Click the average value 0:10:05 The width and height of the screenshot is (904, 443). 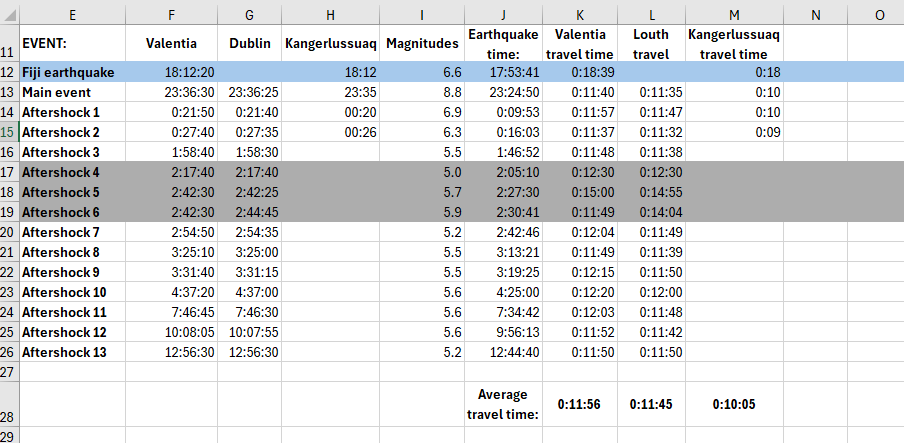[x=735, y=405]
